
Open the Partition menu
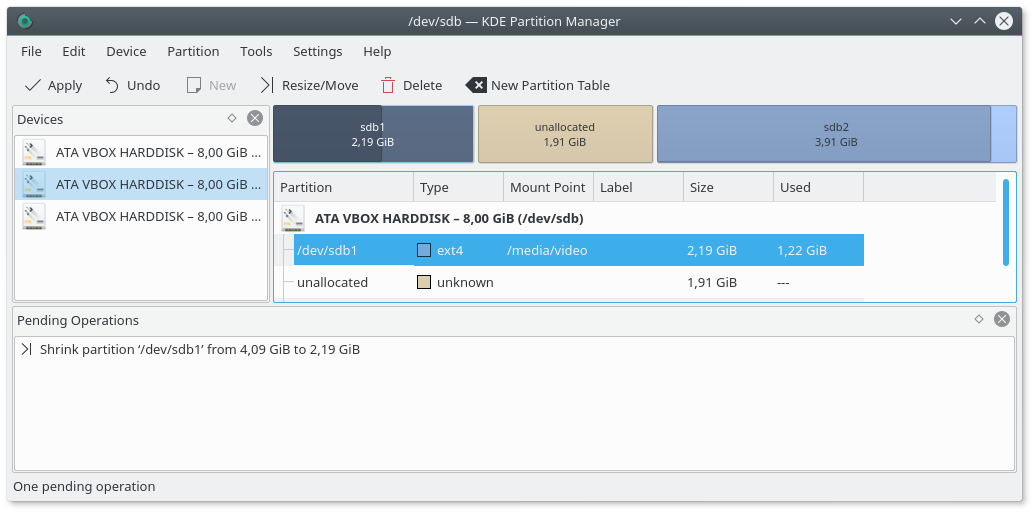(193, 51)
